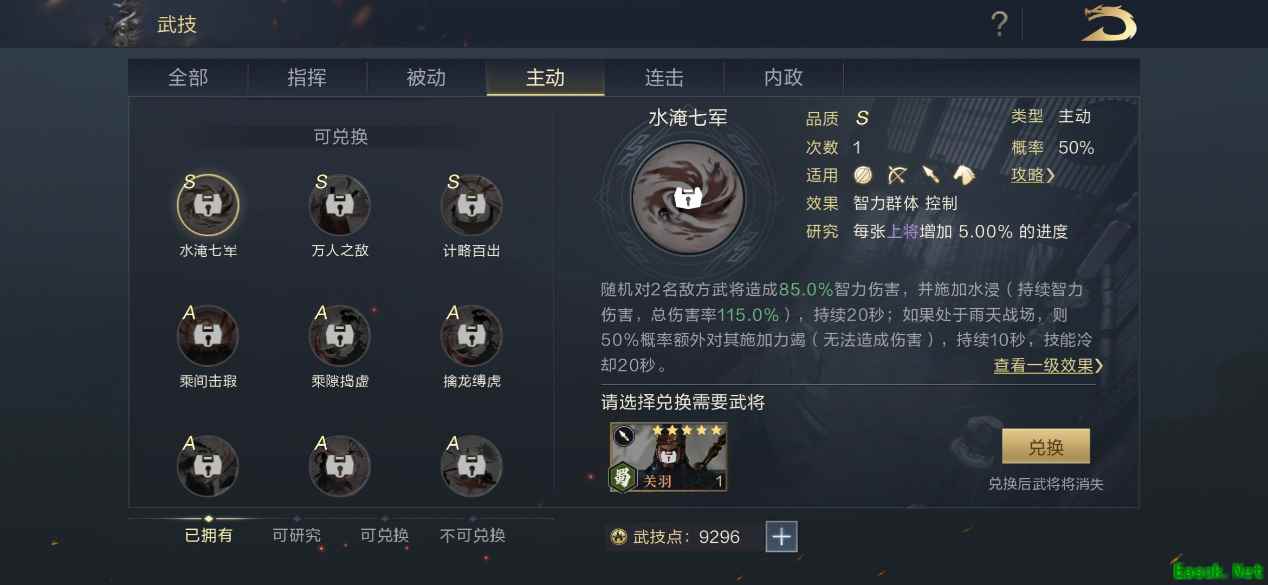Toggle the 可研究 filter
This screenshot has height=585, width=1268.
click(x=297, y=535)
